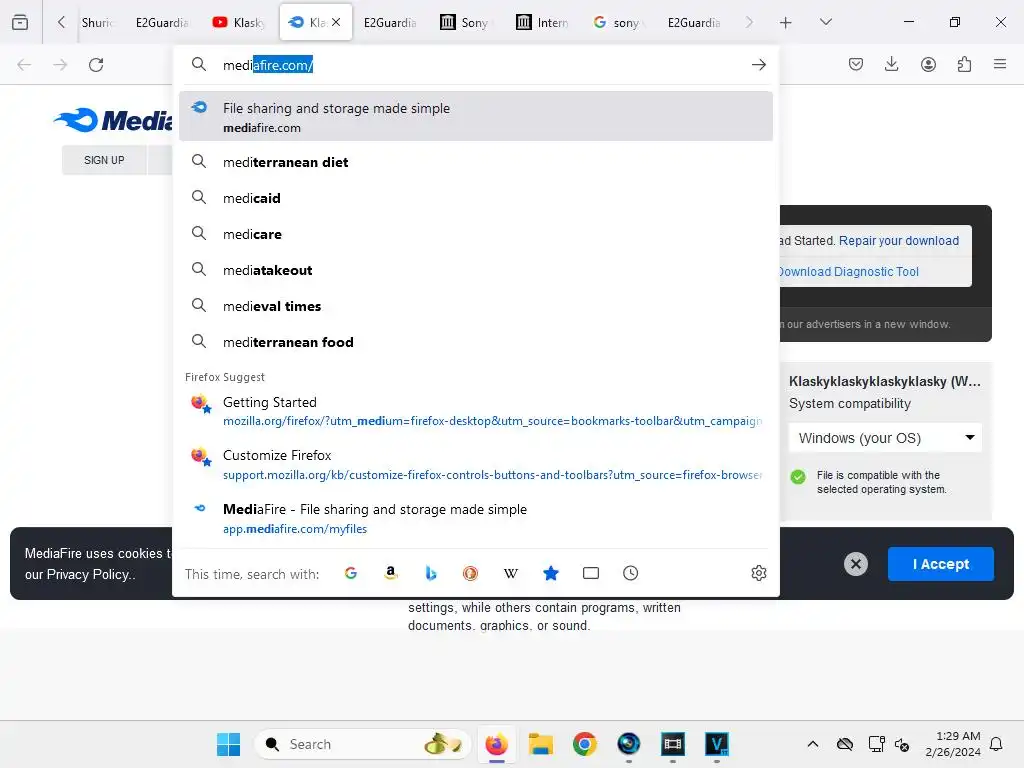Click the MediaFire logo
Screen dimensions: 1024x768
[x=112, y=120]
